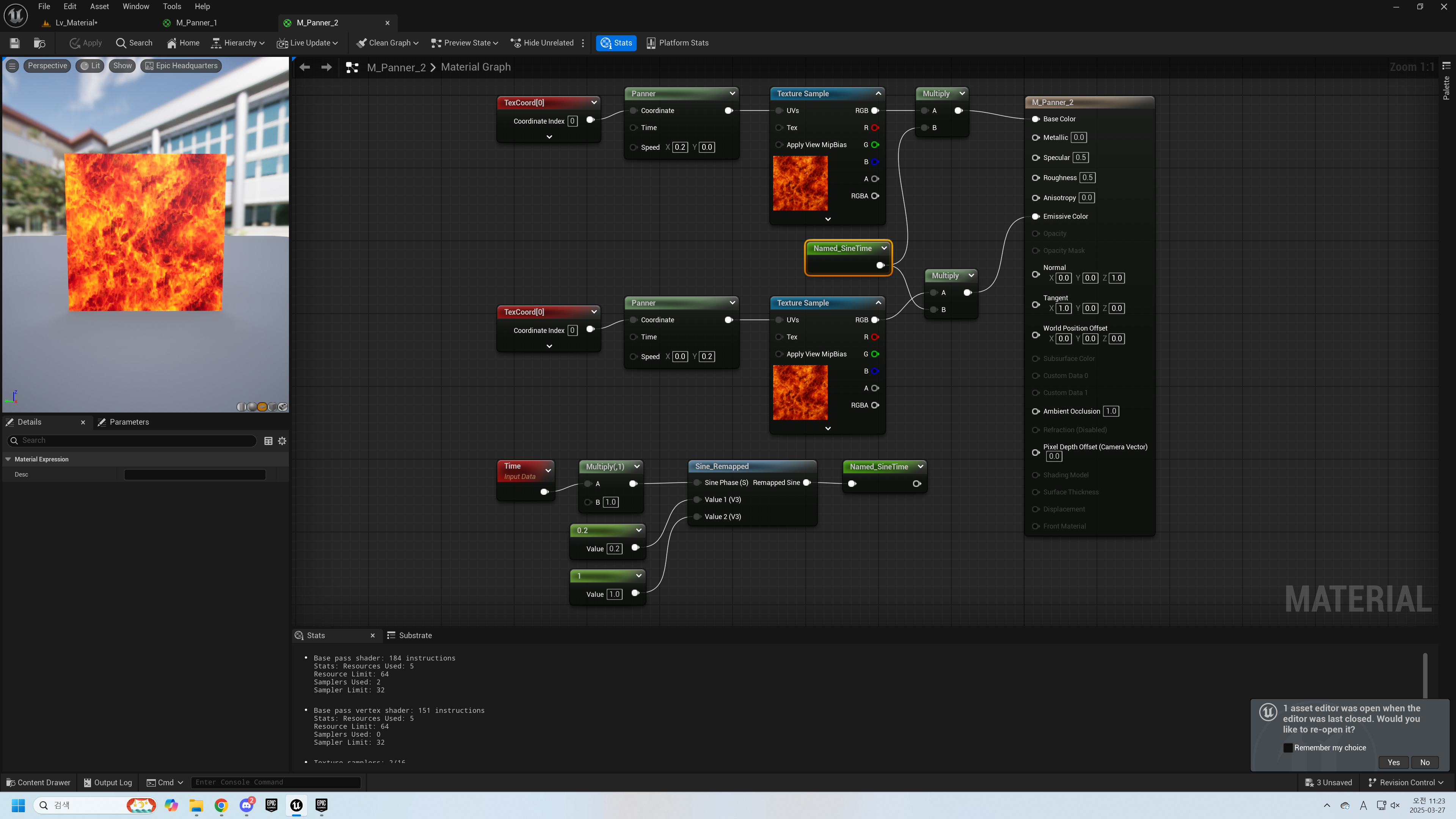The height and width of the screenshot is (819, 1456).
Task: Check the Remember my choice box
Action: point(1288,747)
